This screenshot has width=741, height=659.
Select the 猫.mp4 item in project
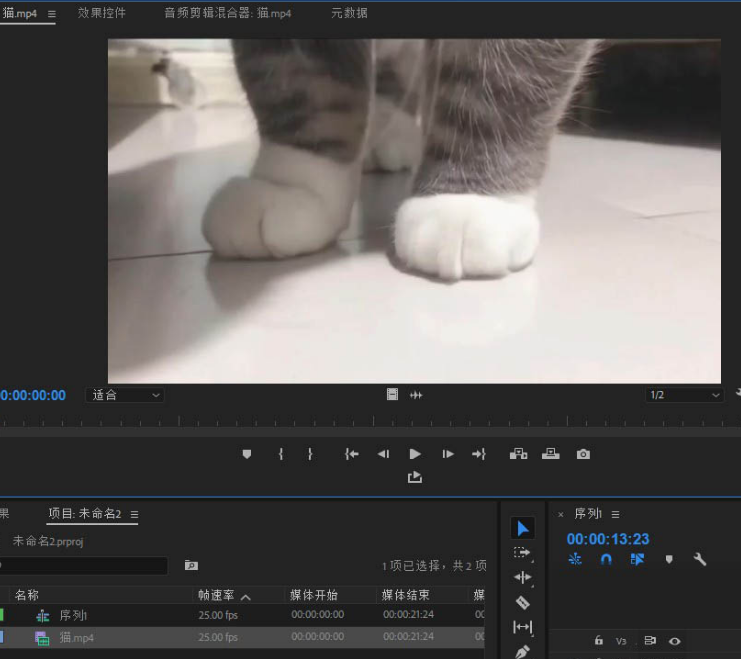coord(77,637)
